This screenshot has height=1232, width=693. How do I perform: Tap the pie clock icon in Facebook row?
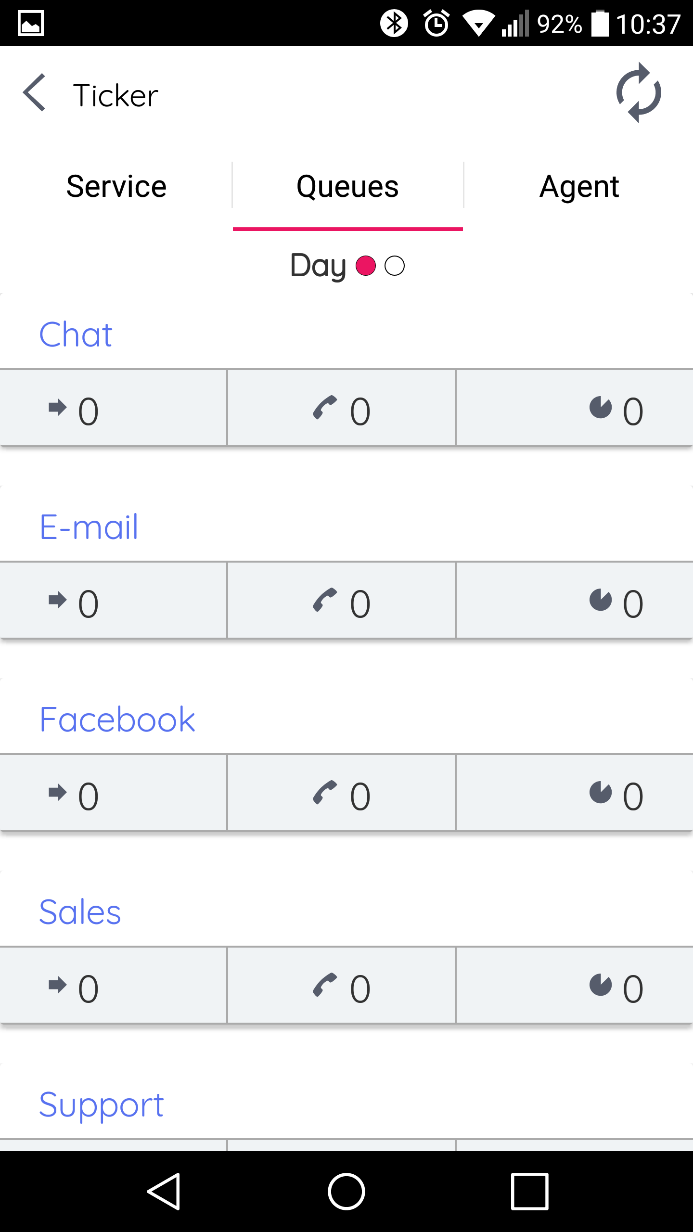click(600, 792)
